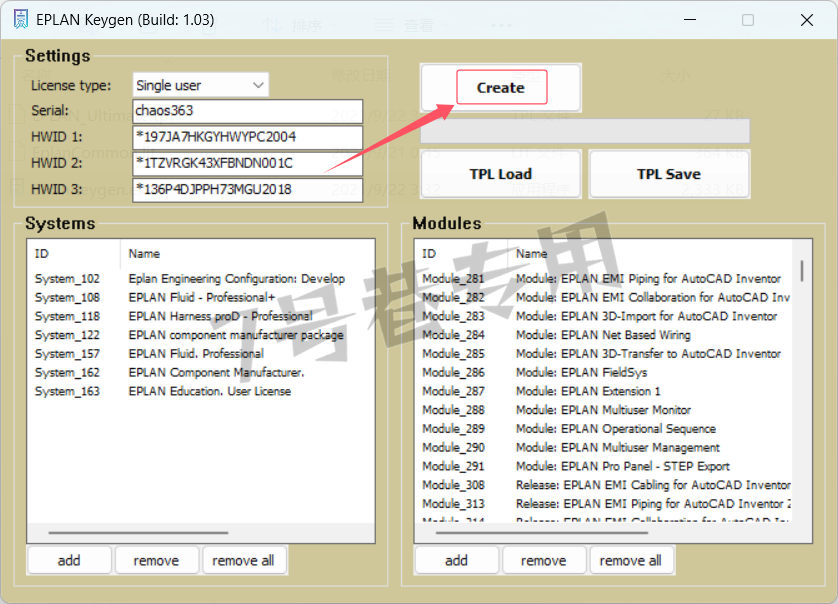Image resolution: width=838 pixels, height=604 pixels.
Task: Select 'Module: EPLAN Multiuser Monitor'
Action: pyautogui.click(x=604, y=410)
